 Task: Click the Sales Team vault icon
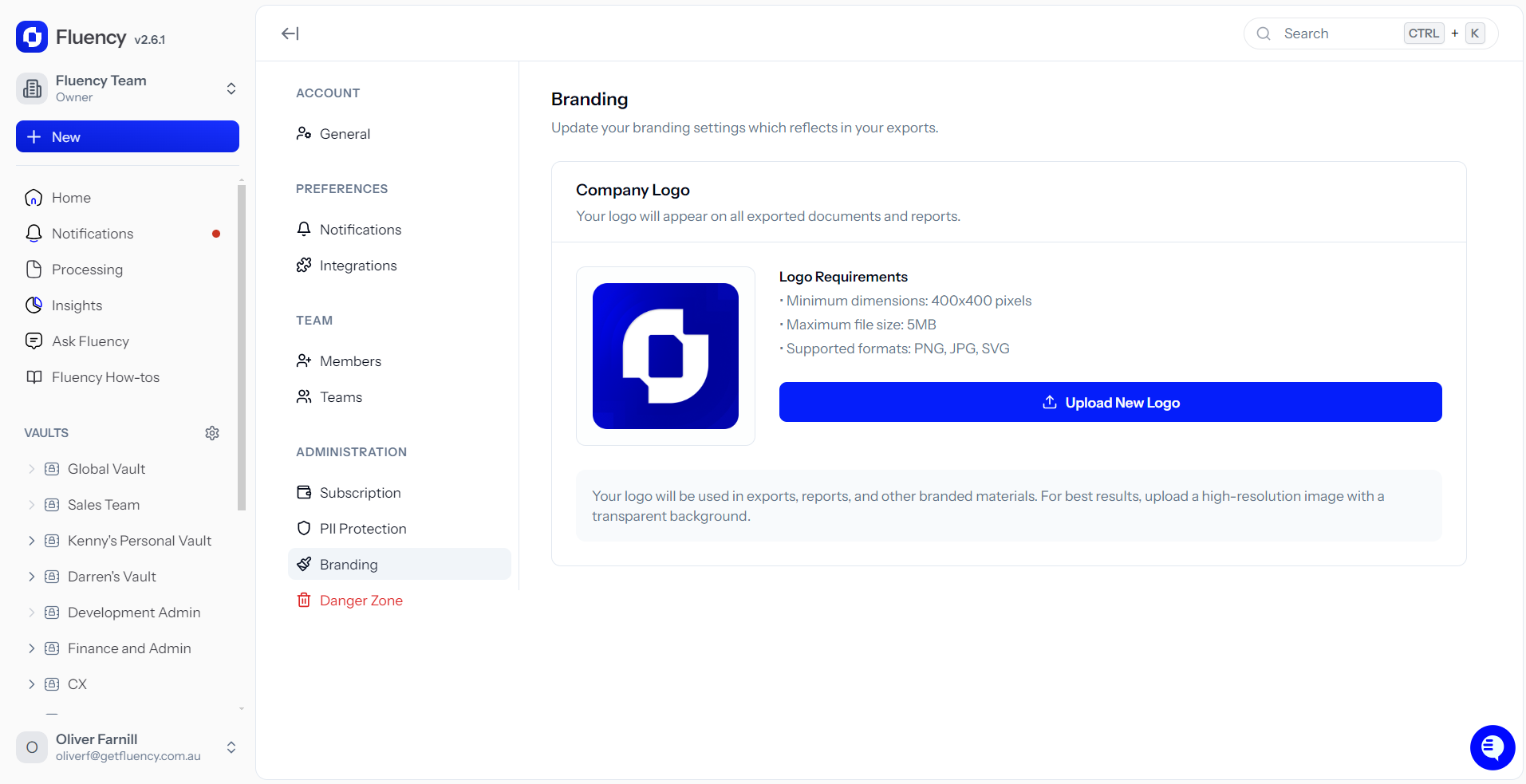click(x=52, y=505)
